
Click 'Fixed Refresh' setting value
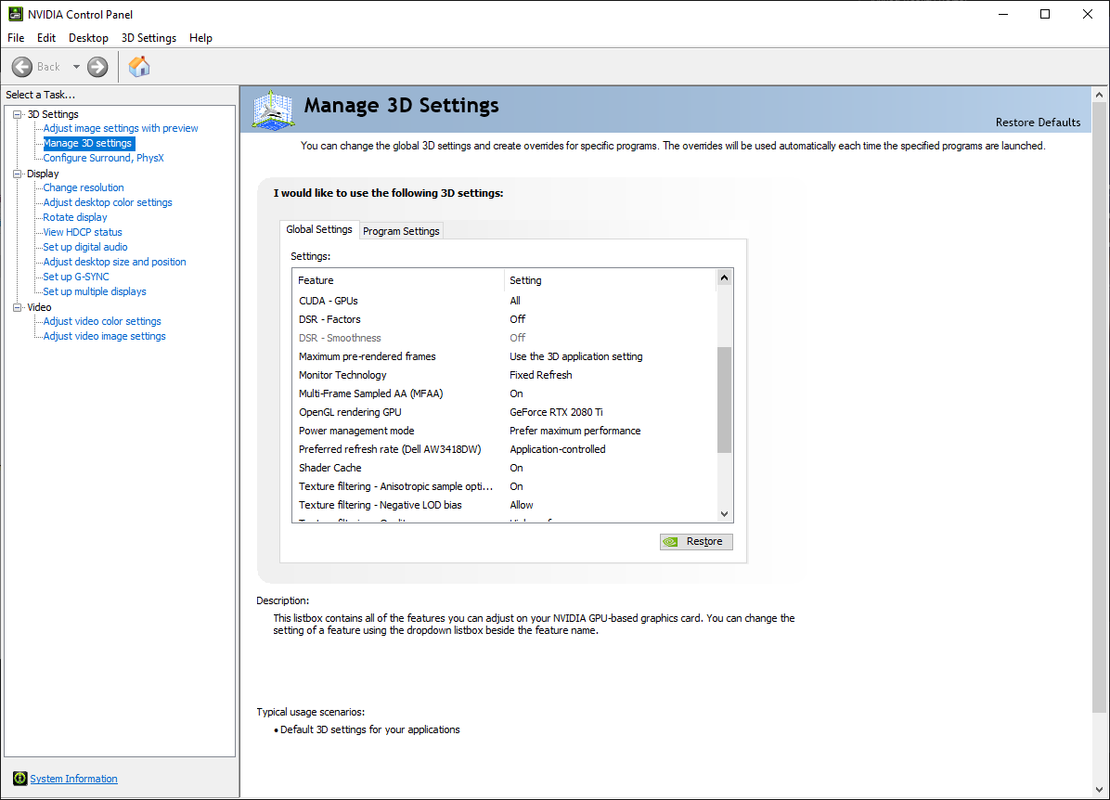pyautogui.click(x=541, y=375)
